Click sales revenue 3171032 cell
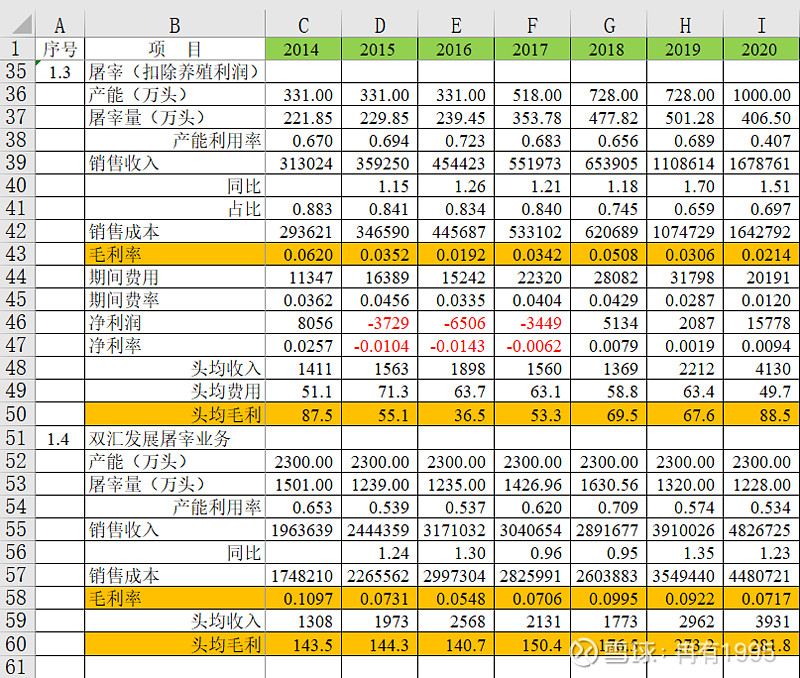This screenshot has width=800, height=678. [456, 530]
